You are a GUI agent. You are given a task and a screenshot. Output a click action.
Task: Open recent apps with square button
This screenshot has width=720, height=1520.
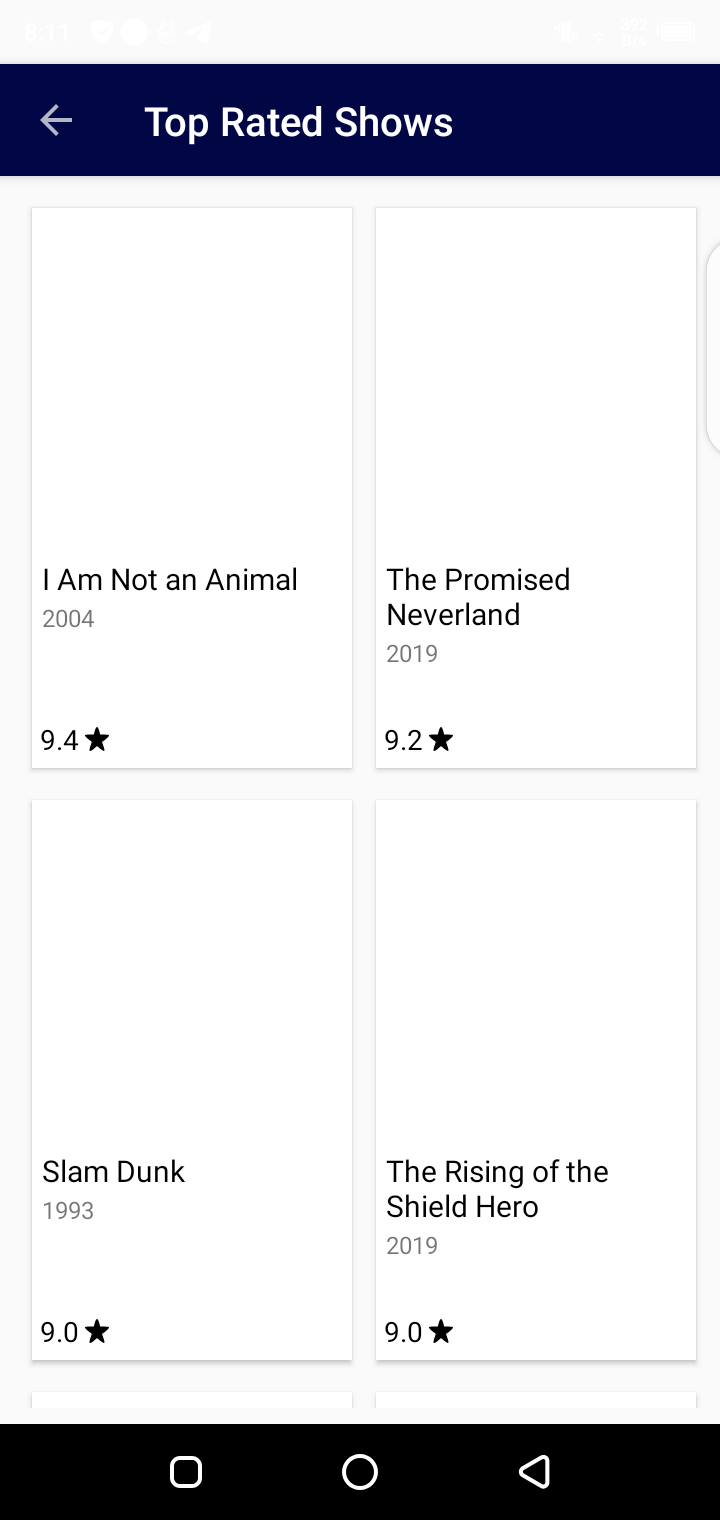[x=186, y=1472]
